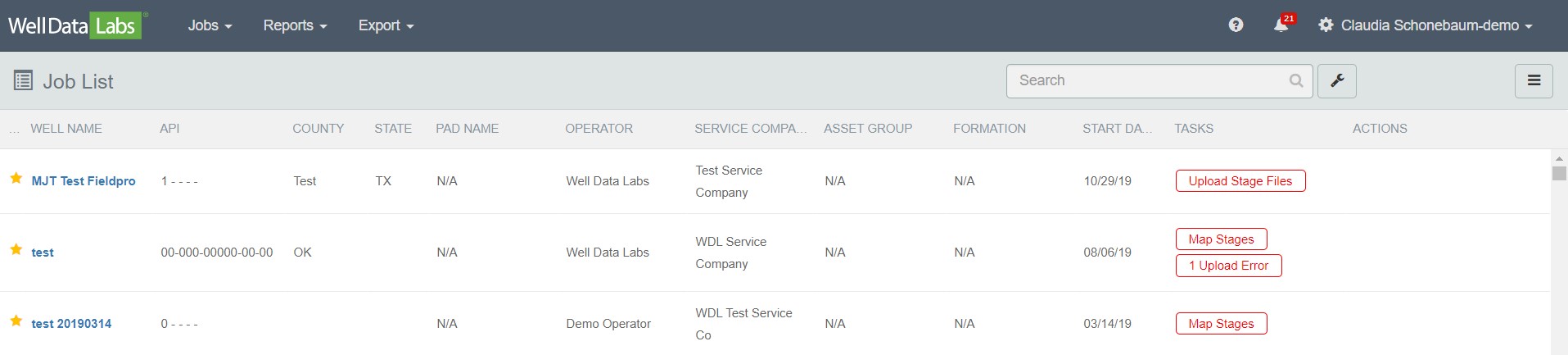
Task: Unstar the job named test
Action: (x=16, y=250)
